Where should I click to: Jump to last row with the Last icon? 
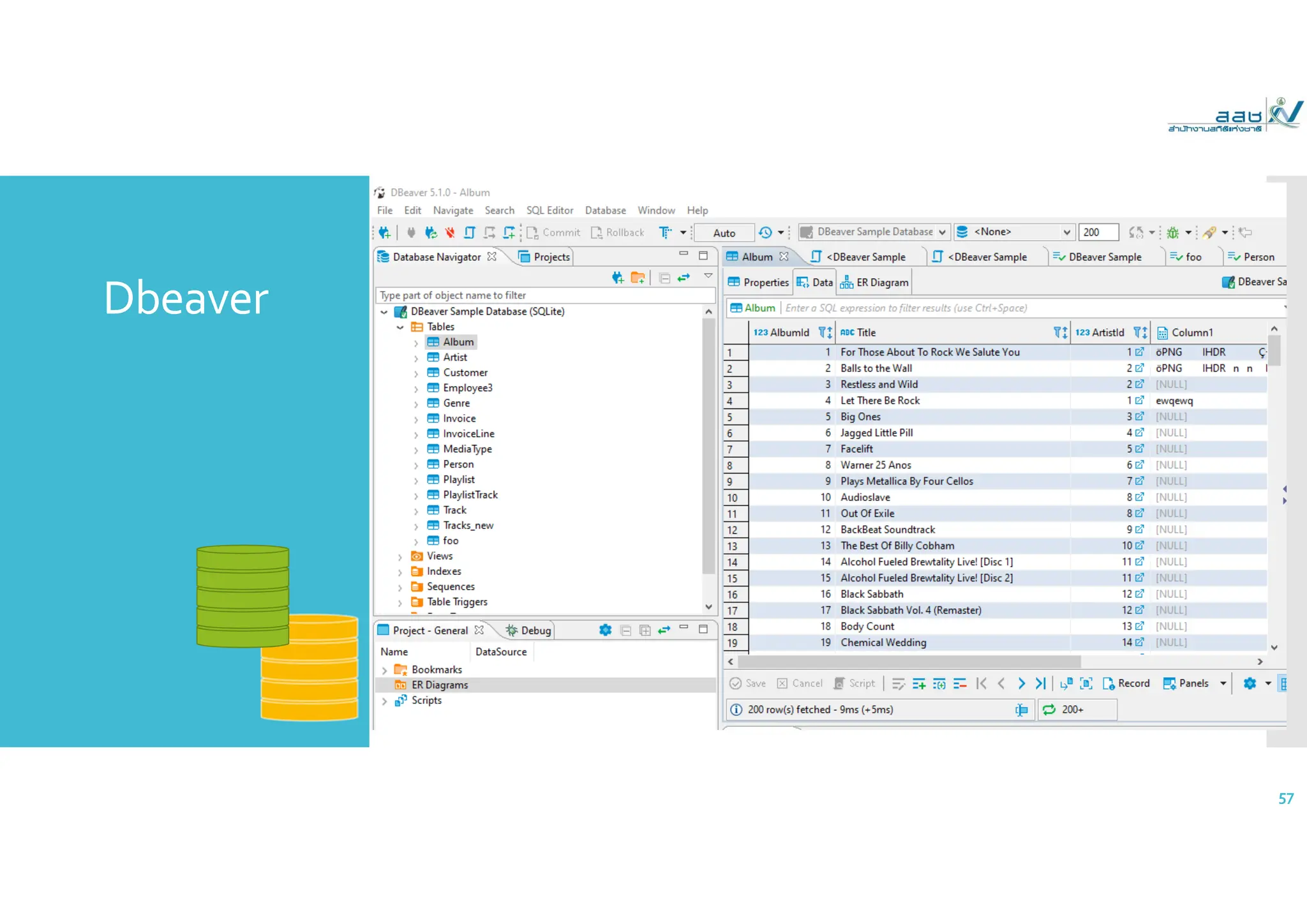point(1041,683)
